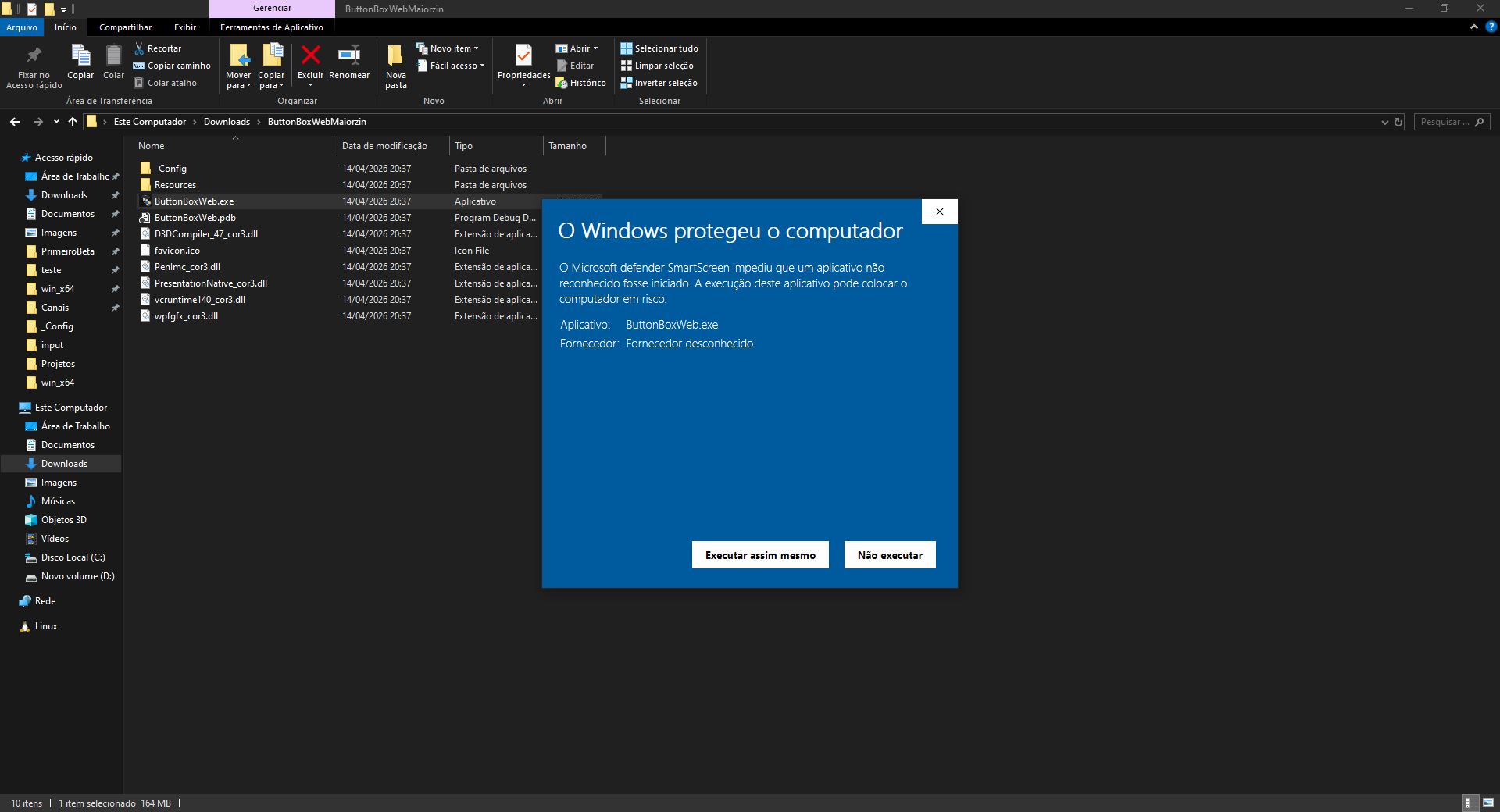Click Limpar seleção

pyautogui.click(x=657, y=66)
